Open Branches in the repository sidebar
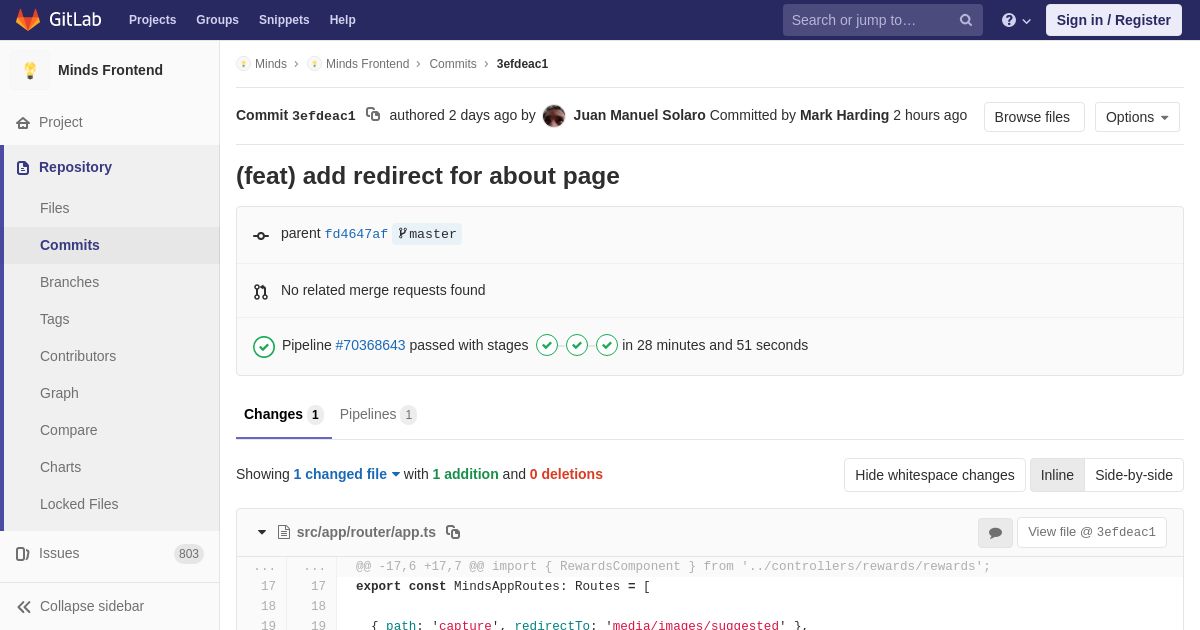 coord(69,282)
